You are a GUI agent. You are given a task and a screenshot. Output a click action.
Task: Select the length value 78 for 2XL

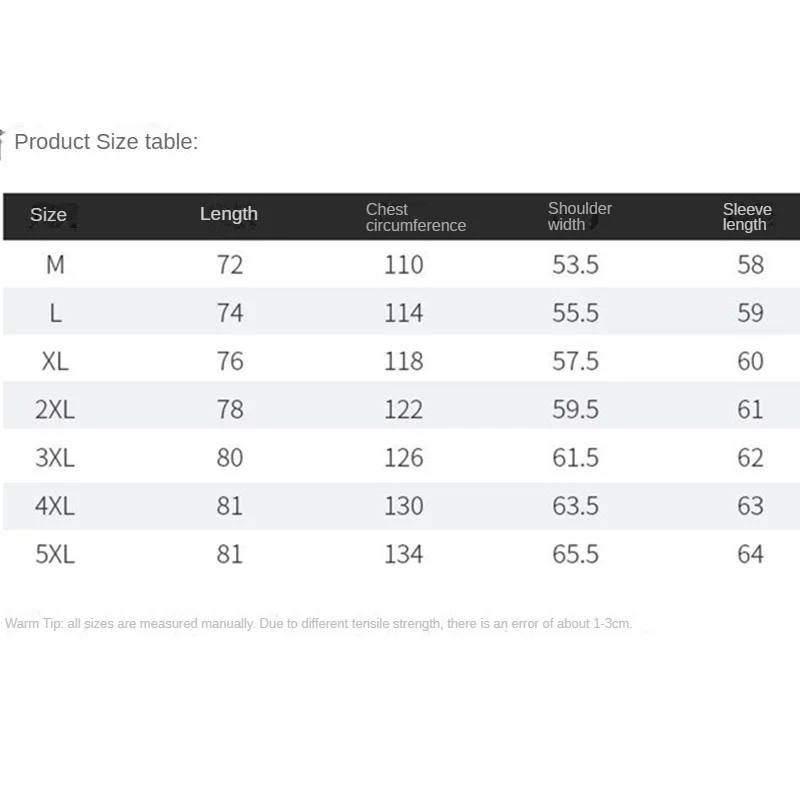click(x=230, y=409)
